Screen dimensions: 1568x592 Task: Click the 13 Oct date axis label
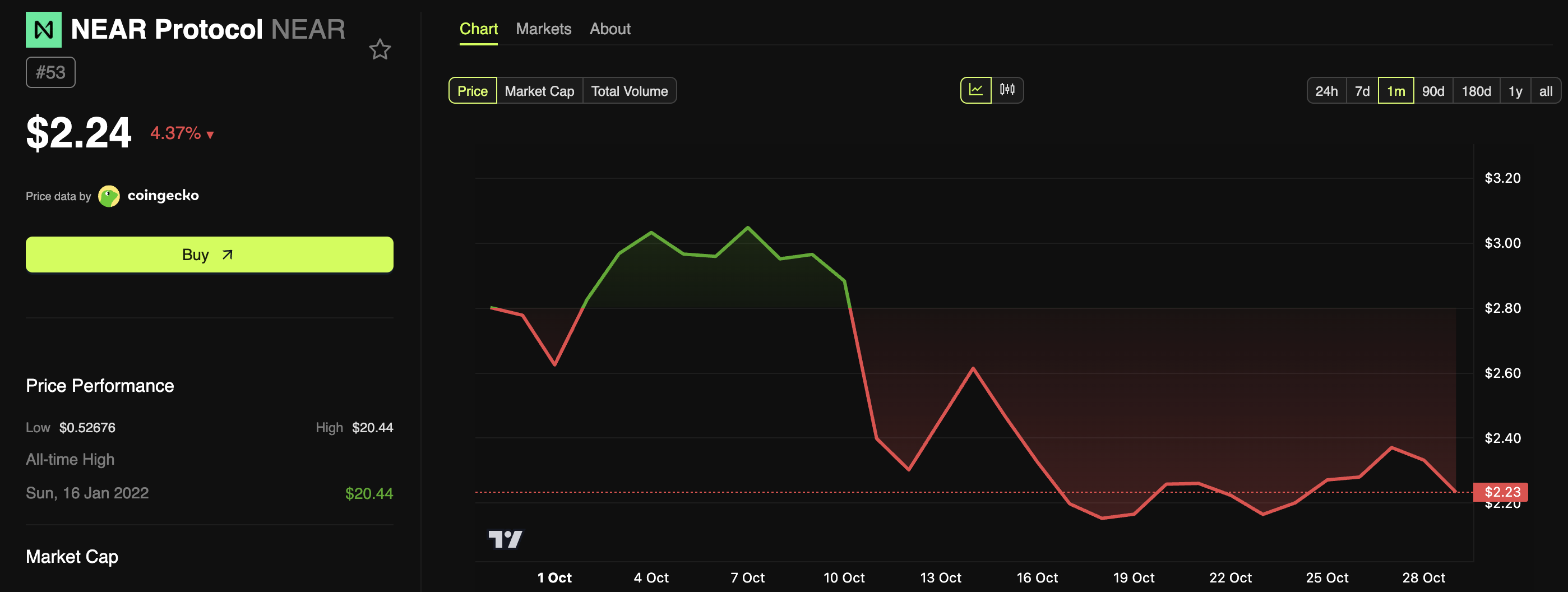(941, 577)
